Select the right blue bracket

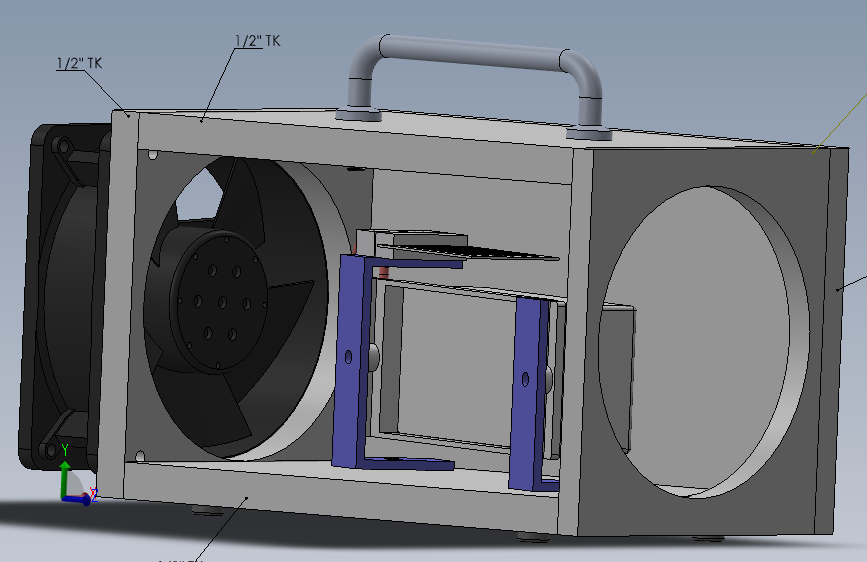(x=529, y=394)
